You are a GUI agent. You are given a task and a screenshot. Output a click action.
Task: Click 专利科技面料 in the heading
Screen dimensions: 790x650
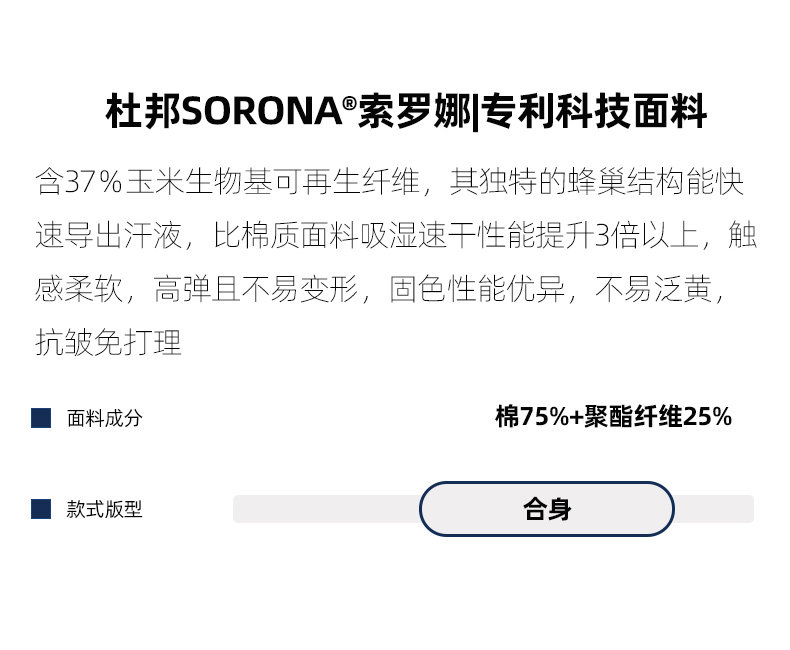click(595, 112)
